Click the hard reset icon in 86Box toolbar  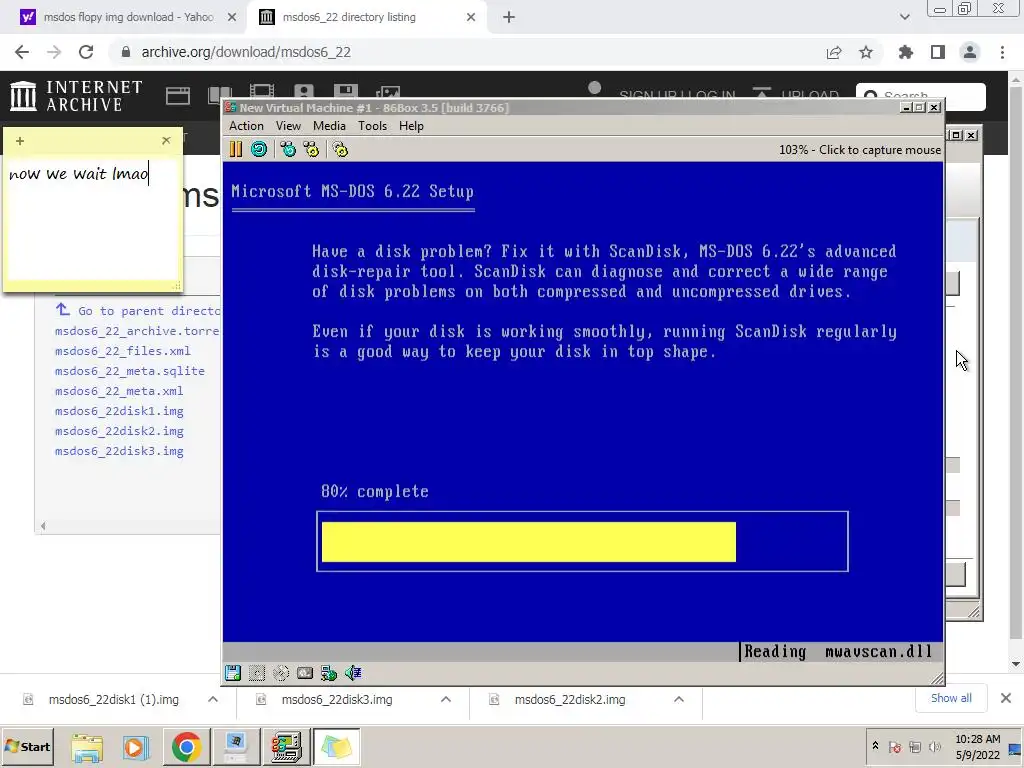tap(259, 150)
